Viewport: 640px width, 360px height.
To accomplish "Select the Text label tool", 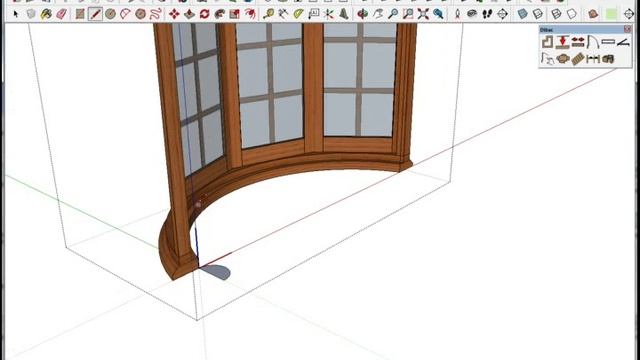I will click(313, 14).
